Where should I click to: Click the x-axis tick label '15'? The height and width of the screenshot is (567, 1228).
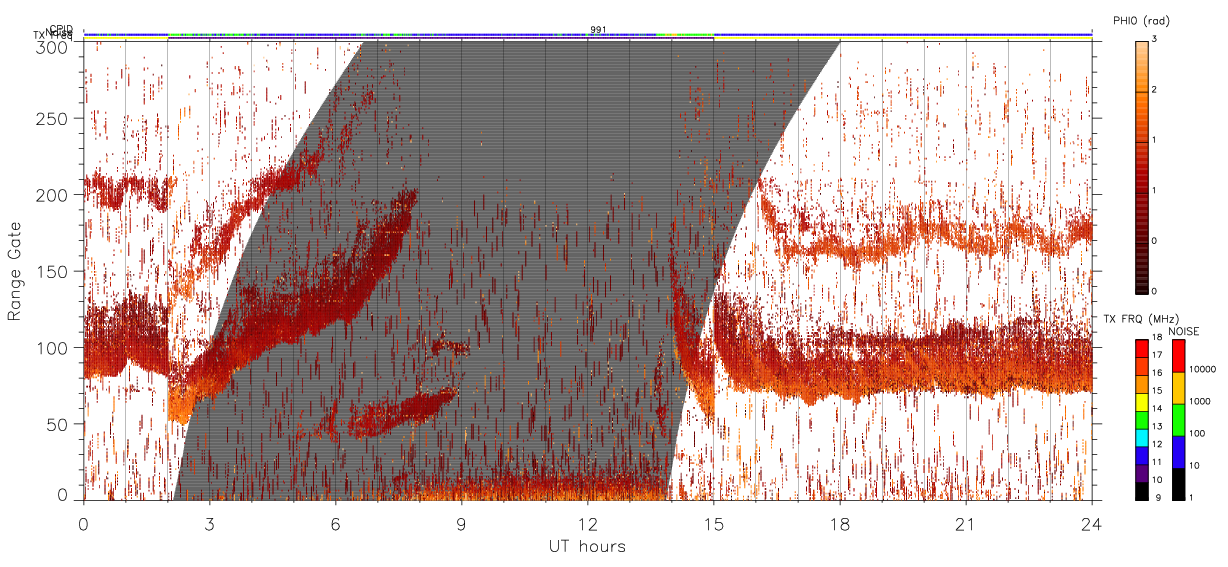click(x=714, y=524)
